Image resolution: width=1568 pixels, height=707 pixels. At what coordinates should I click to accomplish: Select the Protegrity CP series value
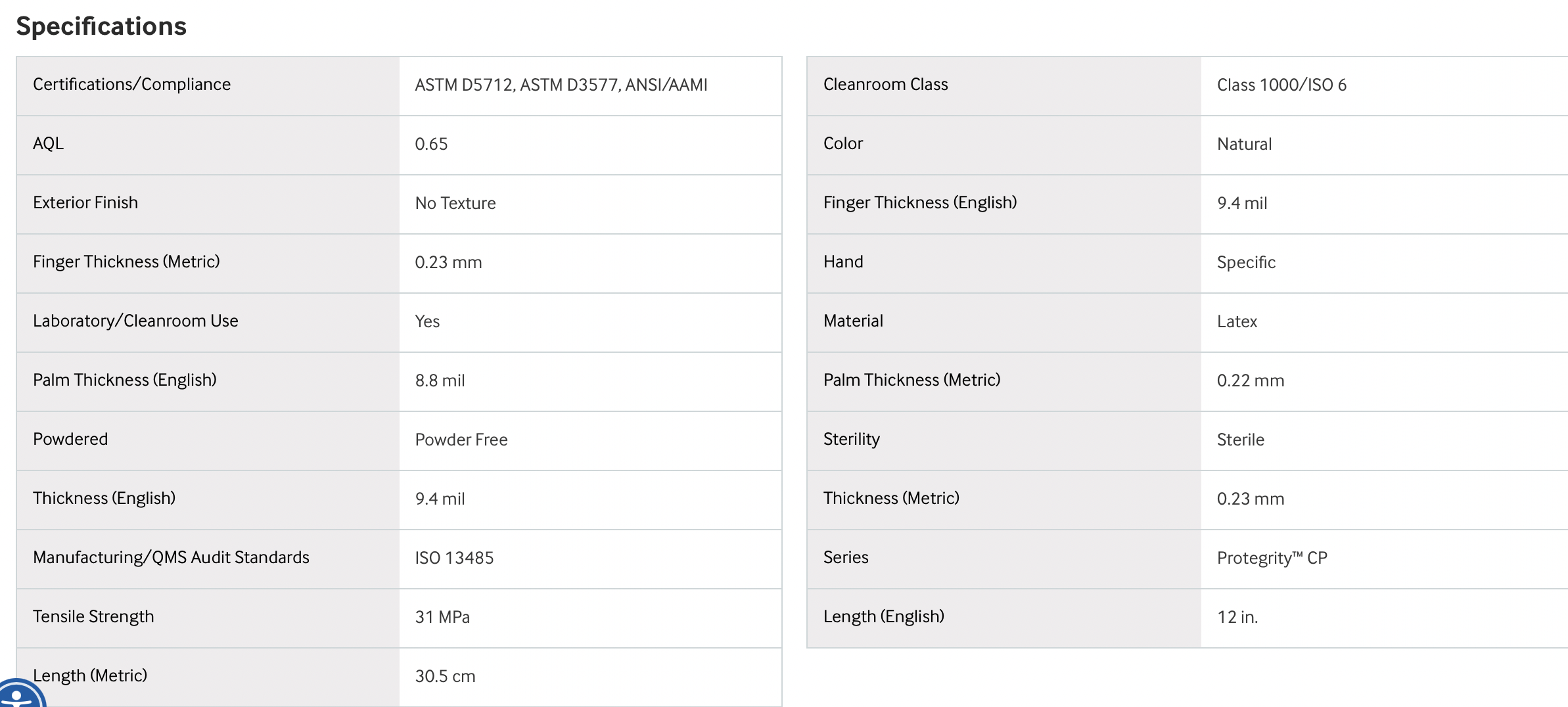[x=1272, y=558]
